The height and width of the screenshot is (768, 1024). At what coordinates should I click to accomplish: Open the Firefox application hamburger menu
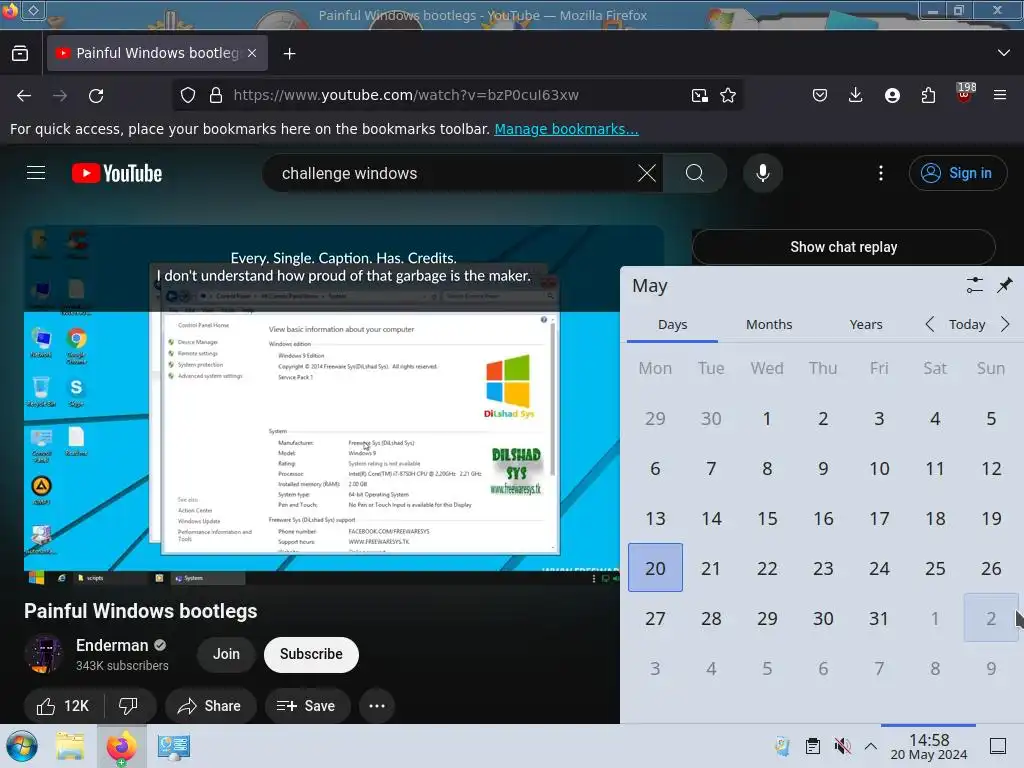tap(1000, 95)
